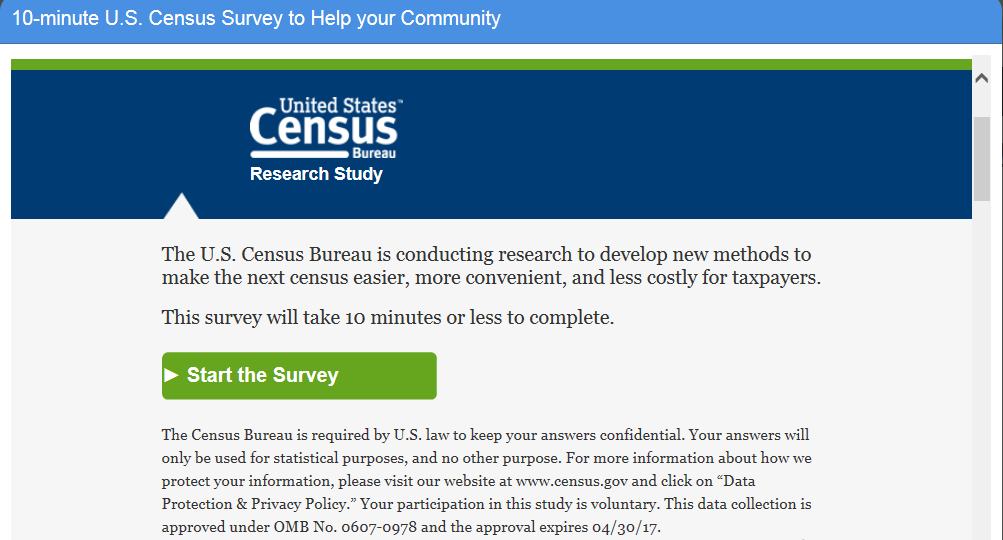Click the play arrow on Start the Survey

pyautogui.click(x=171, y=375)
